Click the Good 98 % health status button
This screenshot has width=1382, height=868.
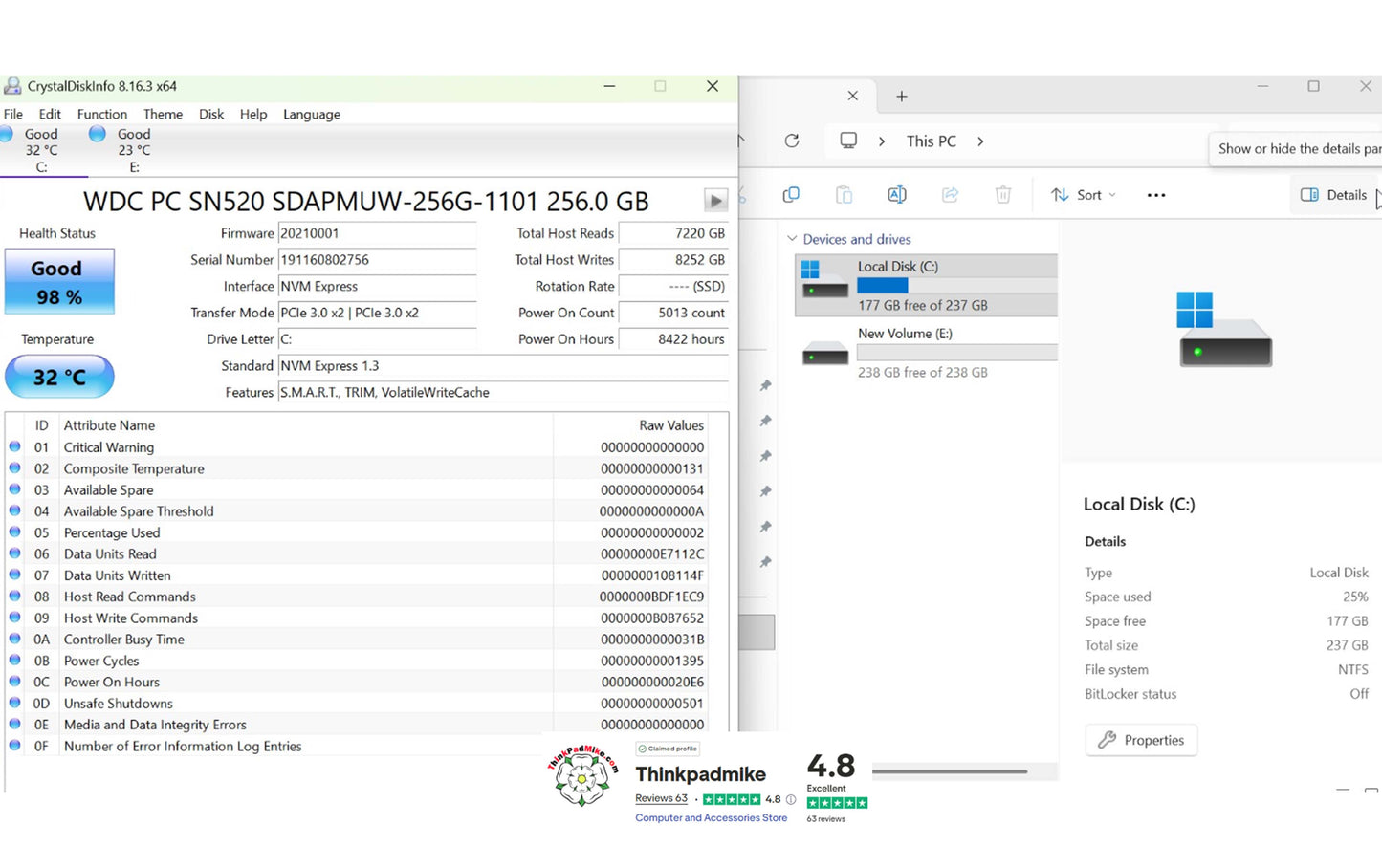coord(59,282)
